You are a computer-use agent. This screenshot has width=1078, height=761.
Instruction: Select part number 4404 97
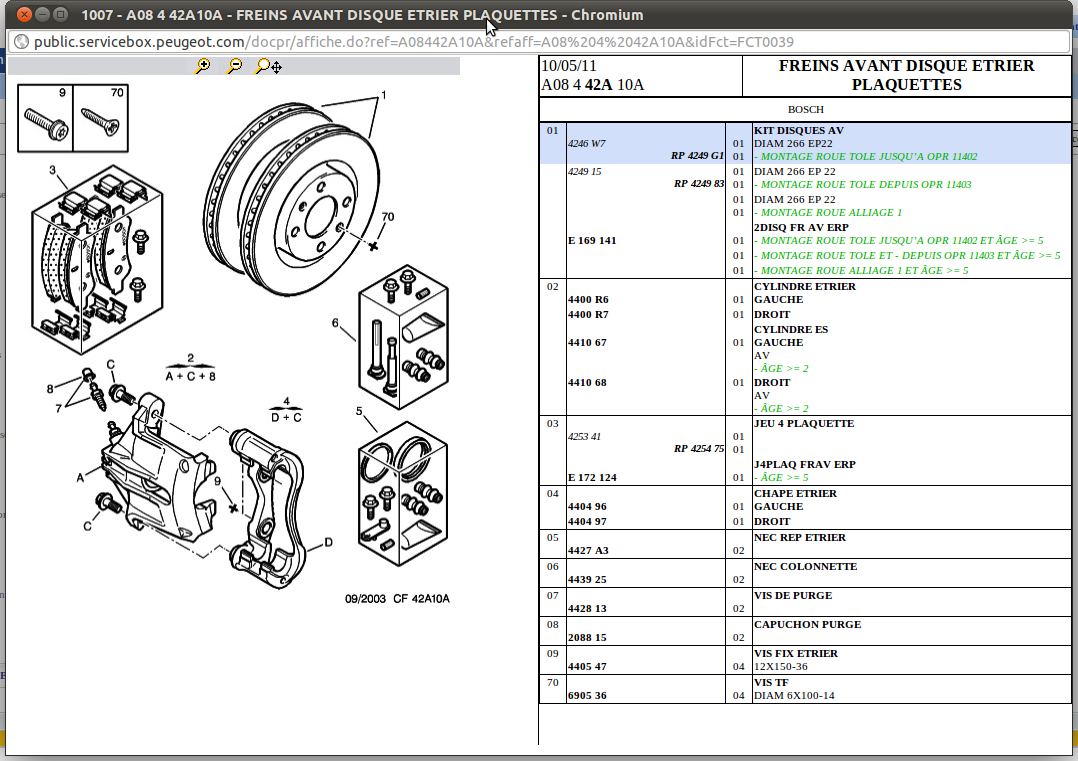click(587, 522)
